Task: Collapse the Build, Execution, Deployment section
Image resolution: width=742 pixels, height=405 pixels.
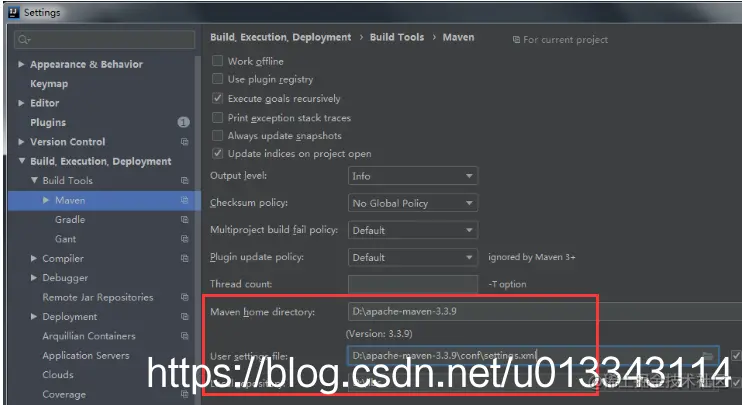Action: (x=22, y=161)
